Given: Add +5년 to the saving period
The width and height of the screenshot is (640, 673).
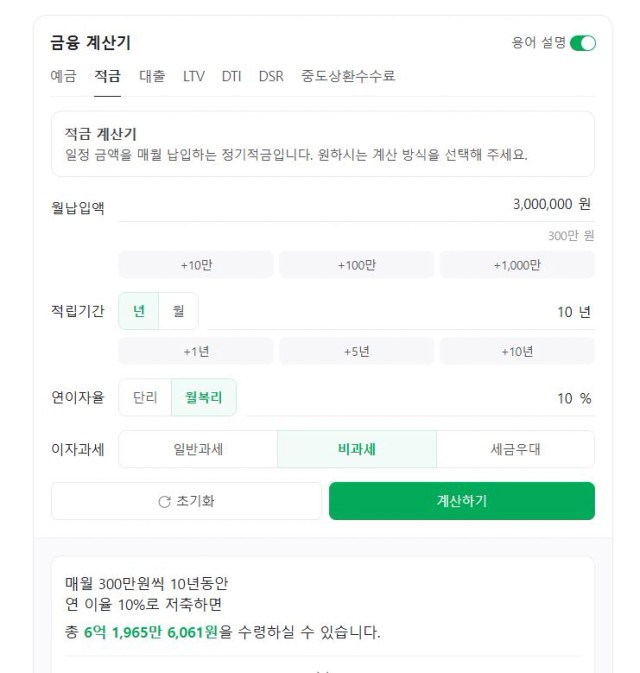Looking at the screenshot, I should coord(357,352).
